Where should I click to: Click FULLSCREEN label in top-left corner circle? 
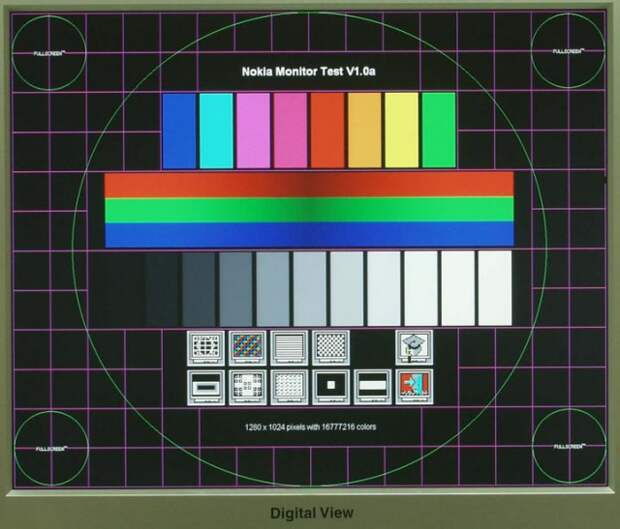[x=49, y=53]
